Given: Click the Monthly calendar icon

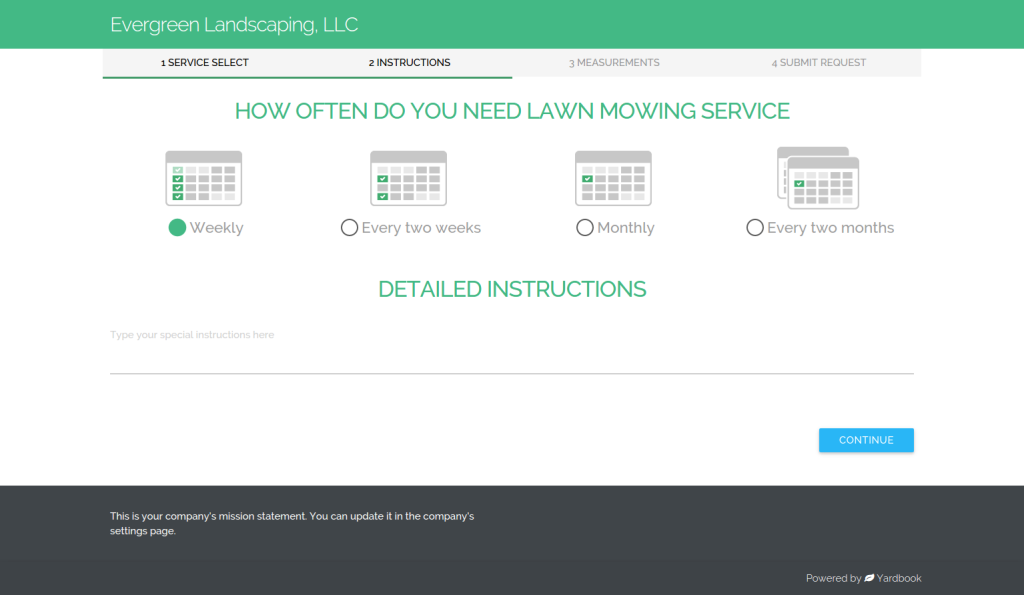Looking at the screenshot, I should tap(613, 178).
